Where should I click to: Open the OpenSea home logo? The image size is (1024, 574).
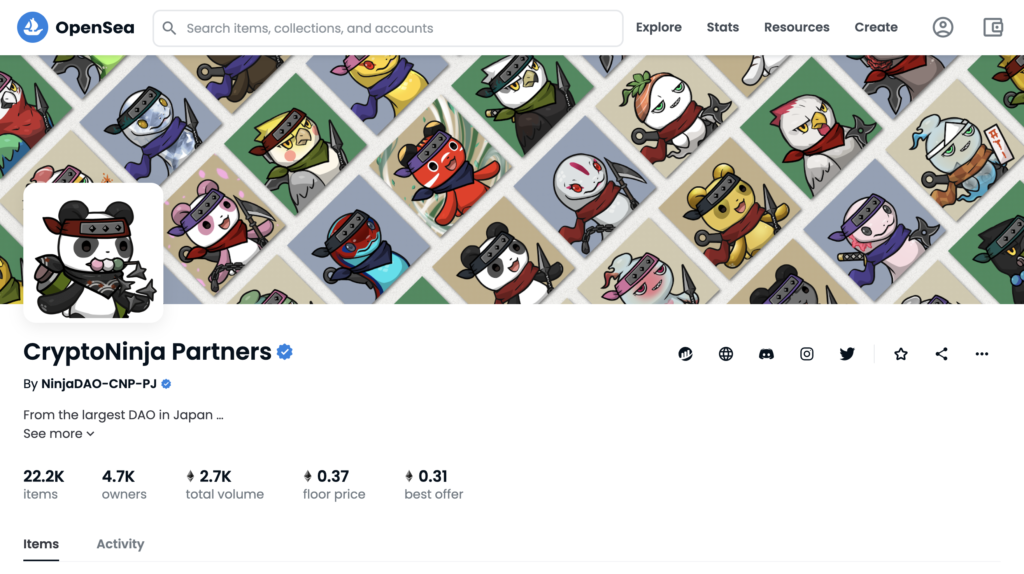tap(76, 27)
